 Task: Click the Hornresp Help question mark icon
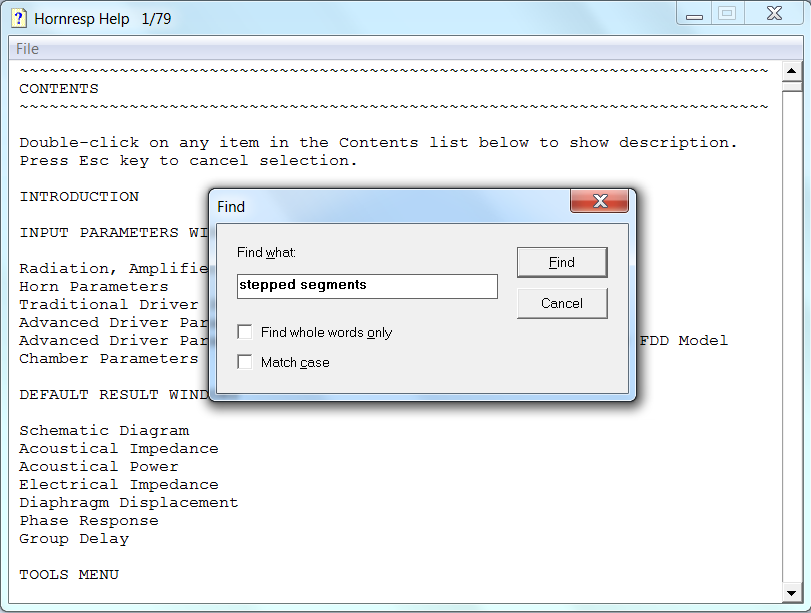pos(19,18)
